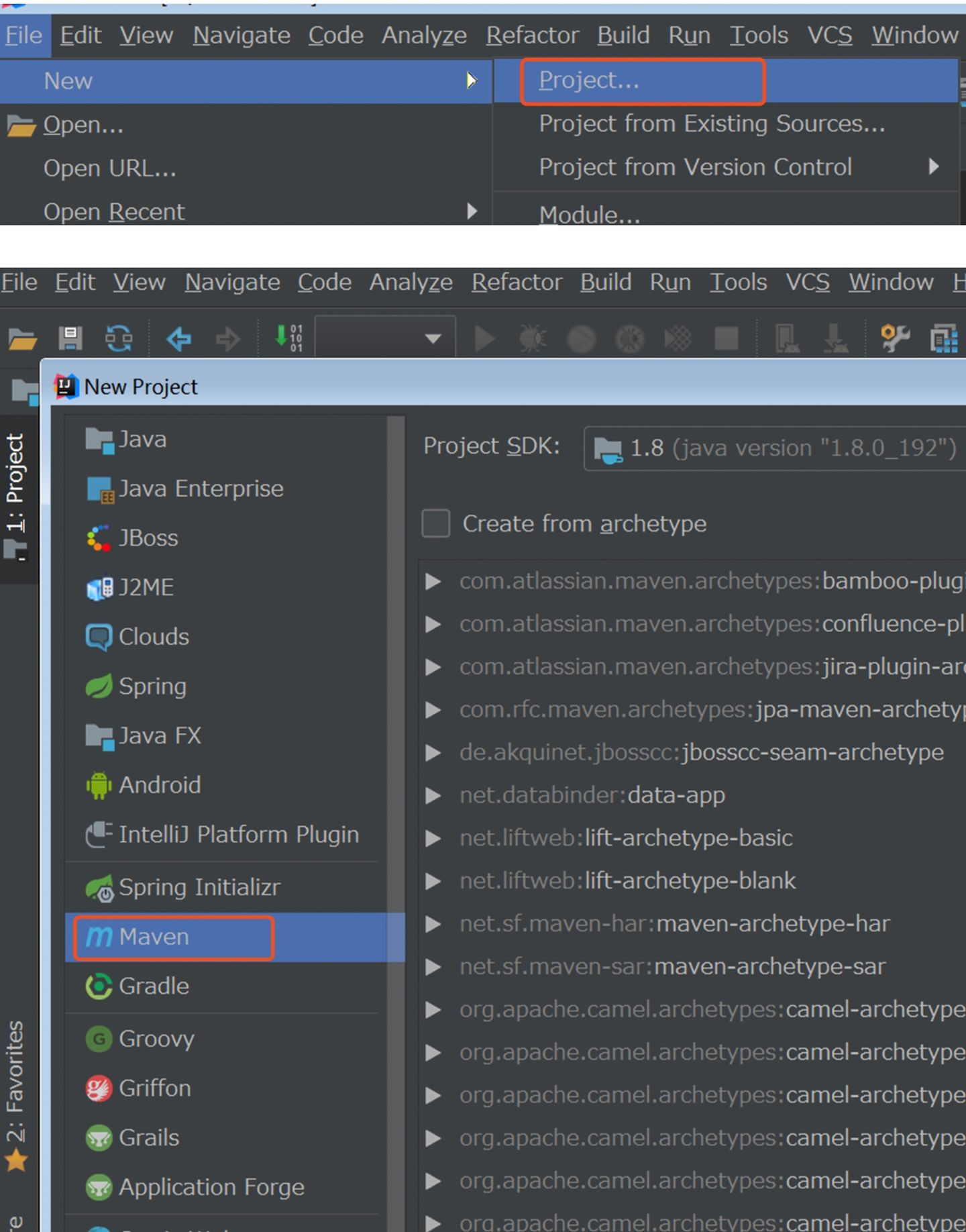Click Project... in the New submenu

726,81
